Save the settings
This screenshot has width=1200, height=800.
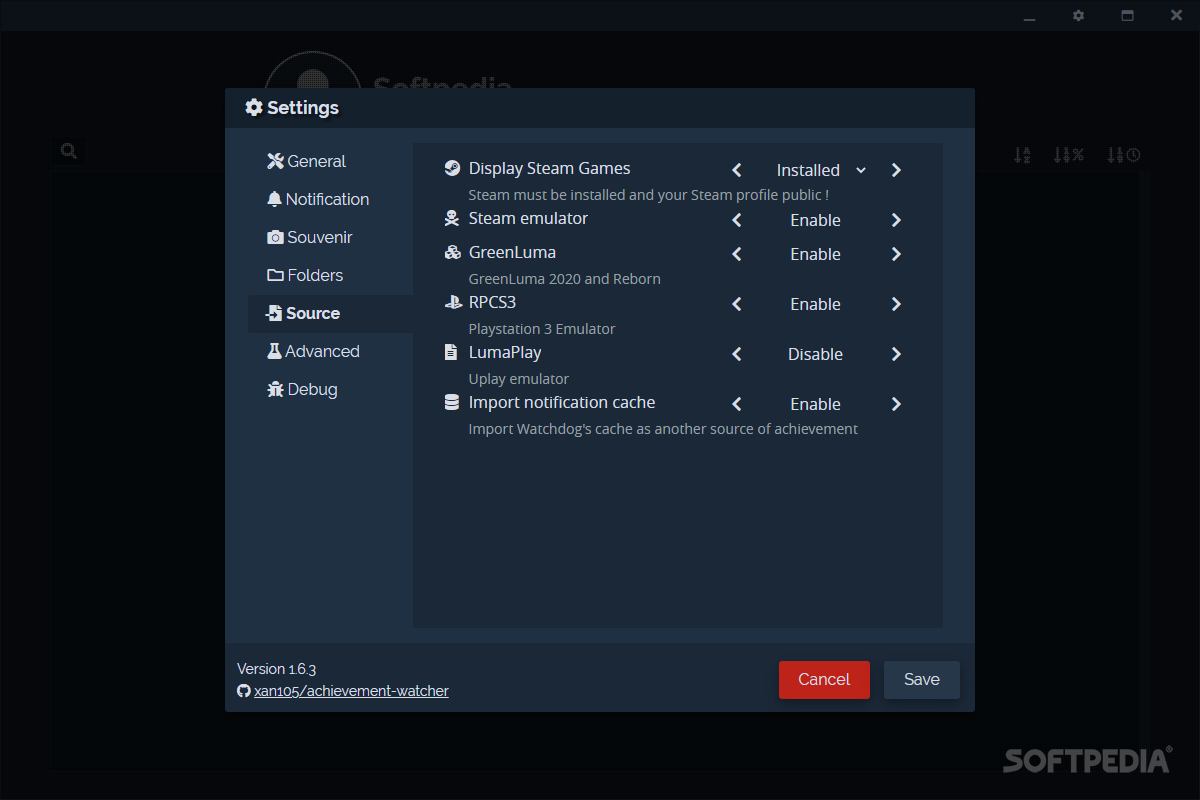click(922, 680)
